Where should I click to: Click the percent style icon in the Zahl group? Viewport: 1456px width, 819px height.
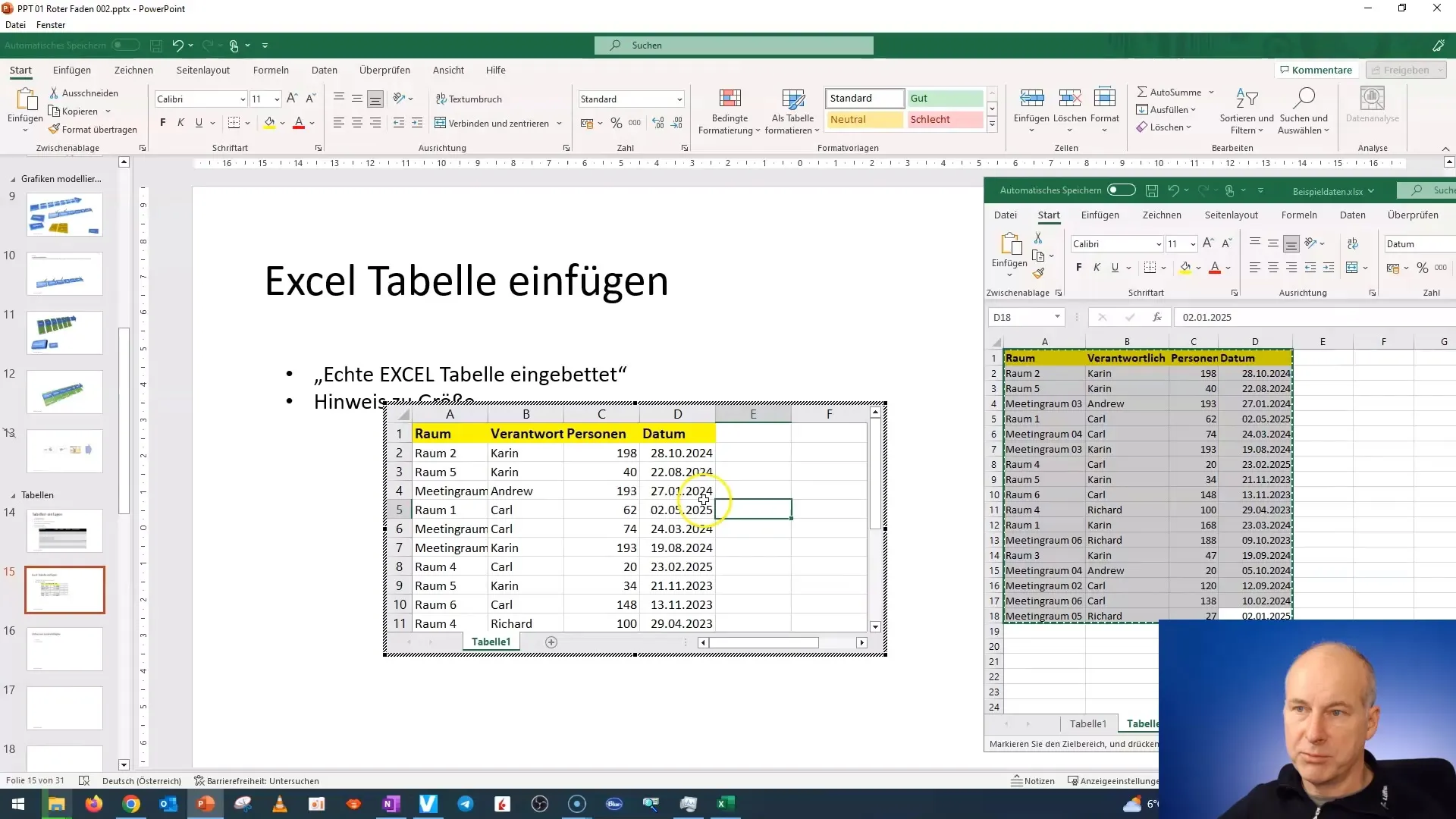click(617, 123)
